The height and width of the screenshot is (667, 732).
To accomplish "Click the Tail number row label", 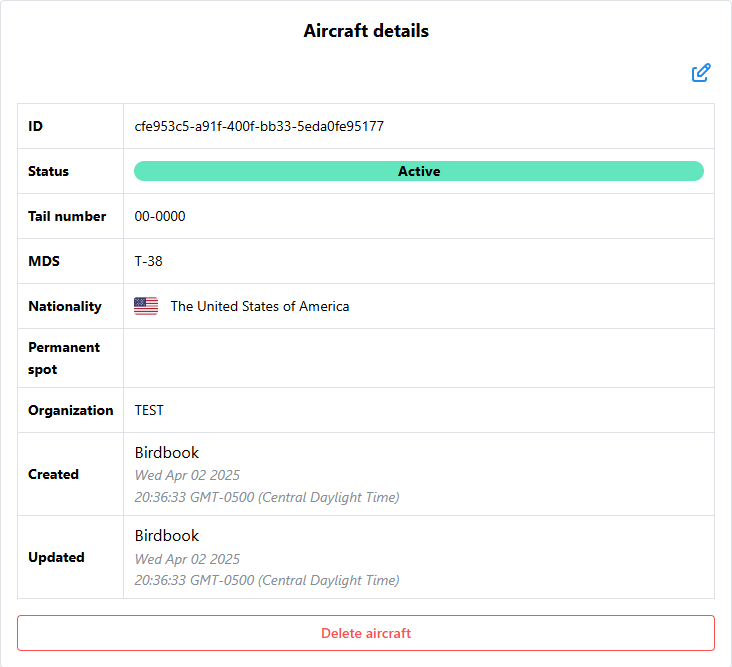I will click(67, 216).
